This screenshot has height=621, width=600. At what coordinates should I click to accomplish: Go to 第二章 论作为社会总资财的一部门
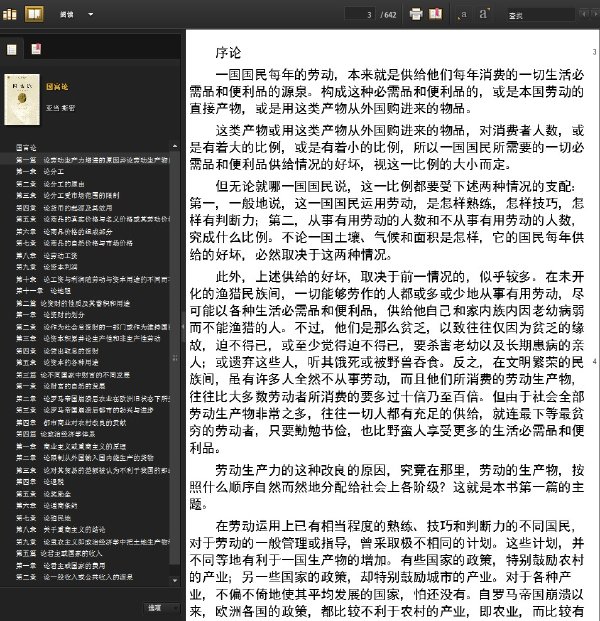93,327
